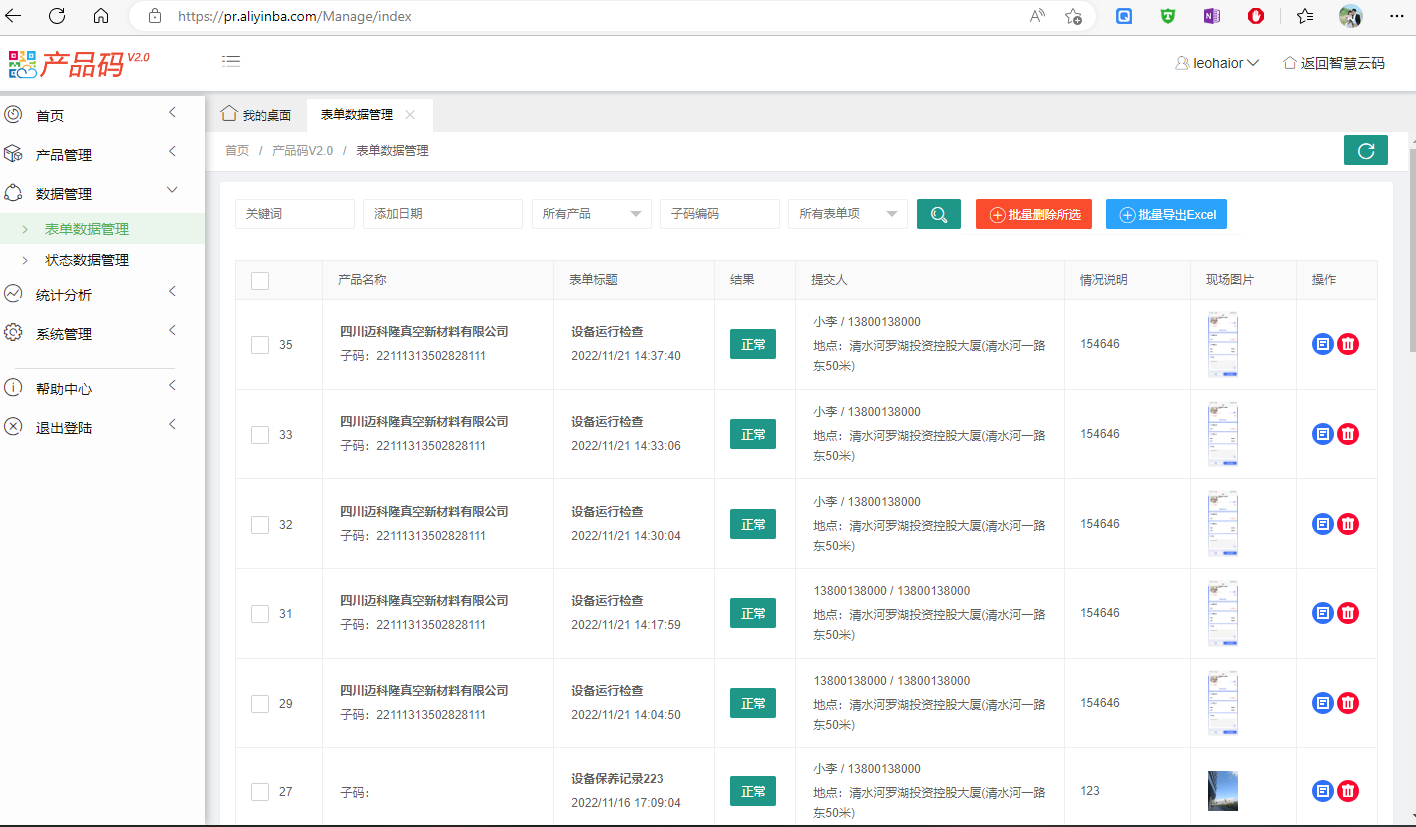The height and width of the screenshot is (827, 1416).
Task: Open the 所有表单项 dropdown filter
Action: (847, 214)
